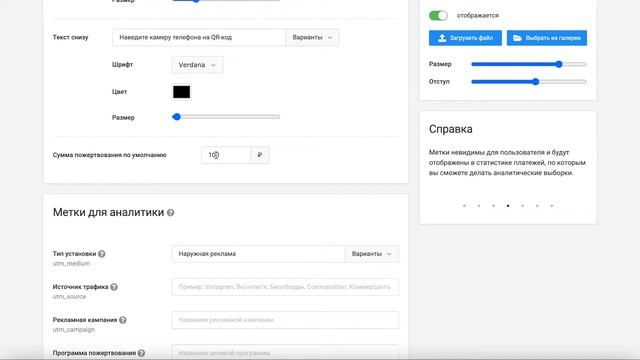Click help icon beside Рекламная кампания
This screenshot has width=640, height=360.
point(122,320)
